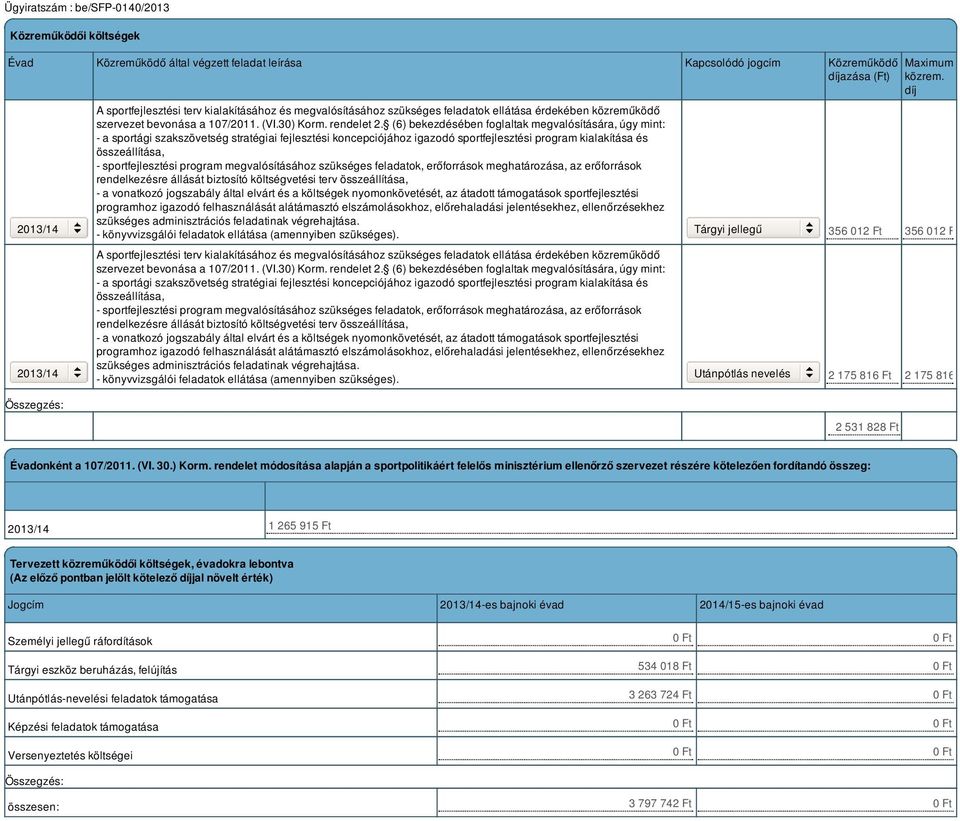
Task: Select the 3 797 742 Ft total field
Action: click(566, 803)
